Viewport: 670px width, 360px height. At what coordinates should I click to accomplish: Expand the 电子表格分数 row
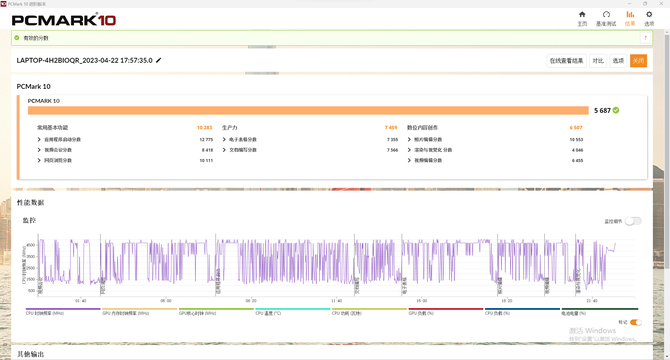tap(224, 140)
